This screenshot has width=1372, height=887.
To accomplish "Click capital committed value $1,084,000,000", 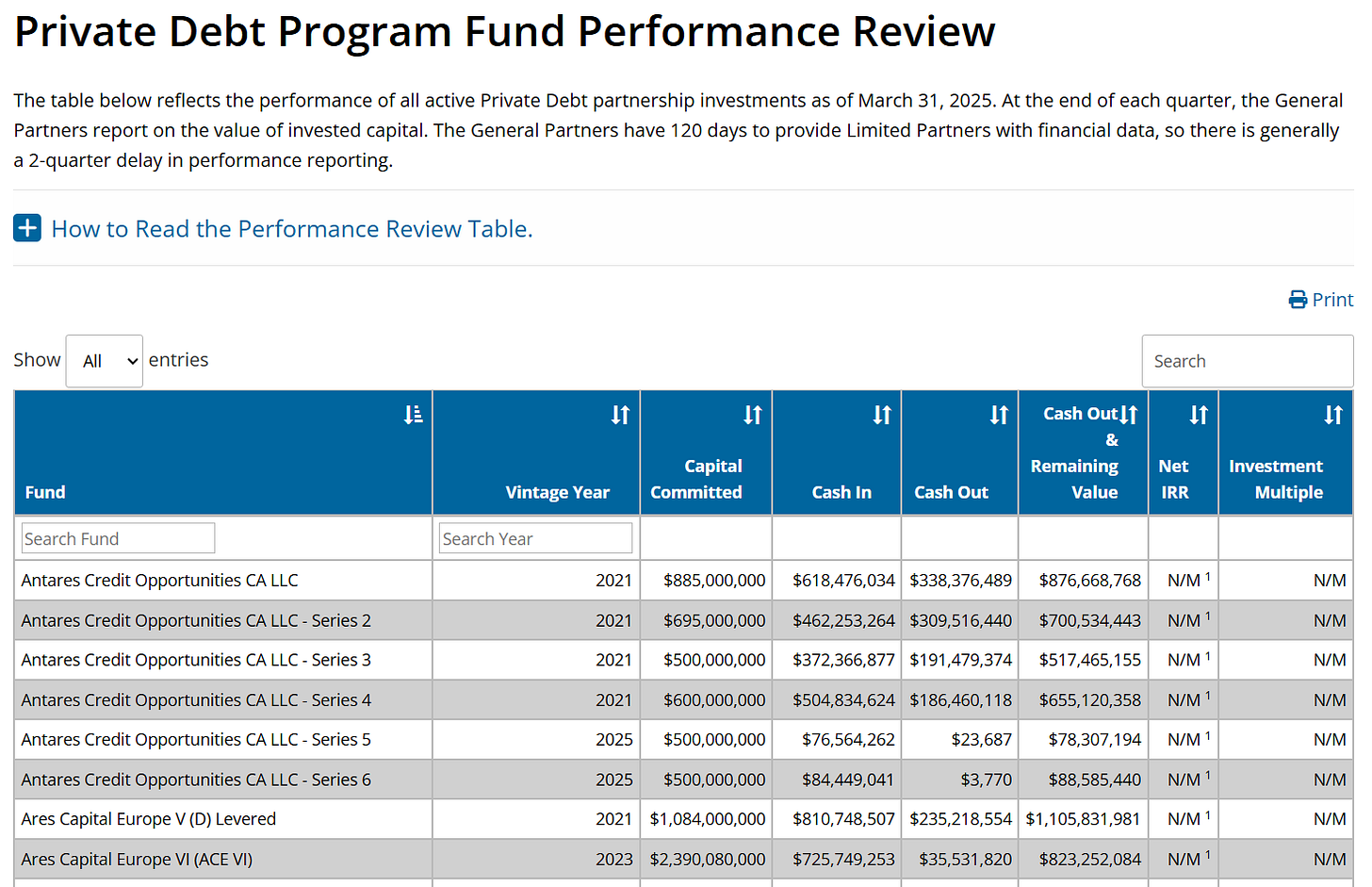I will (708, 819).
